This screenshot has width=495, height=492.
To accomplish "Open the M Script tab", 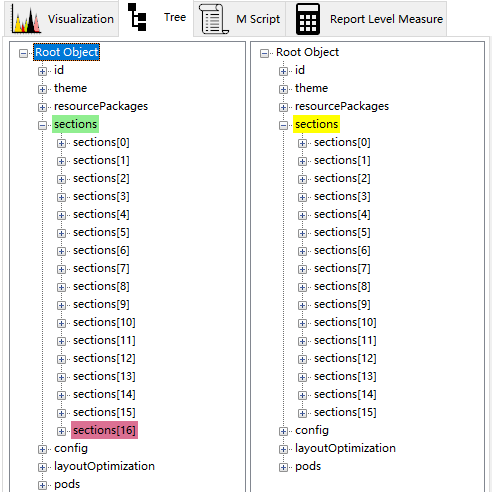I will coord(239,19).
